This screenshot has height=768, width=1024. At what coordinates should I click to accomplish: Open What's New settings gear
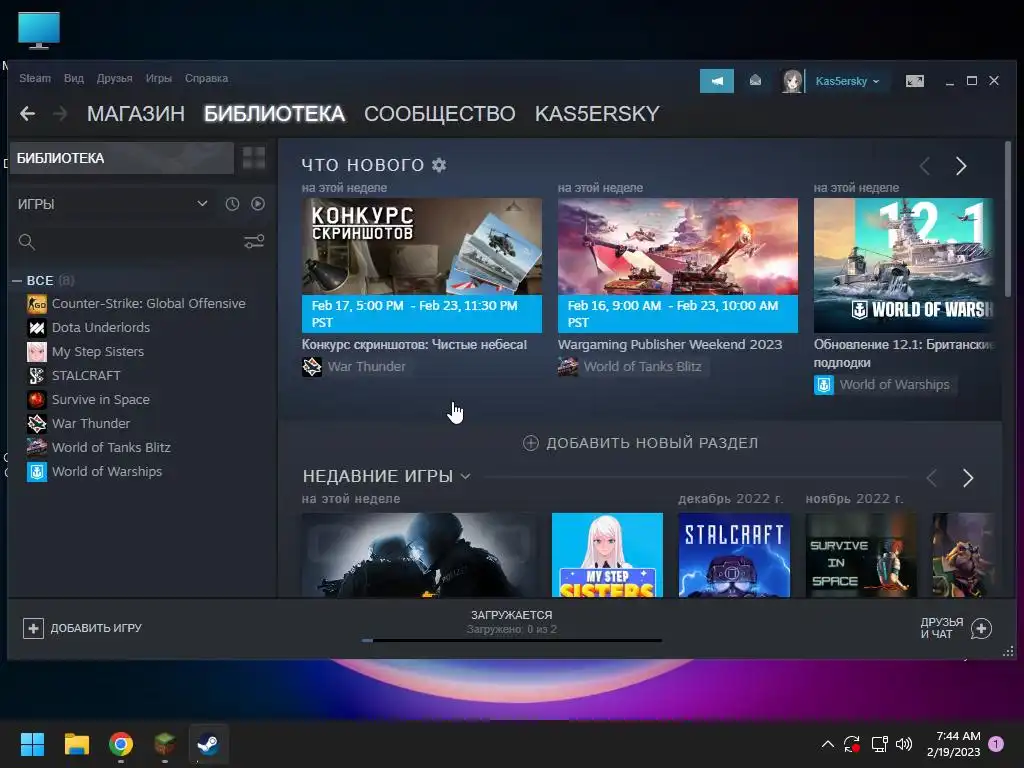point(439,165)
